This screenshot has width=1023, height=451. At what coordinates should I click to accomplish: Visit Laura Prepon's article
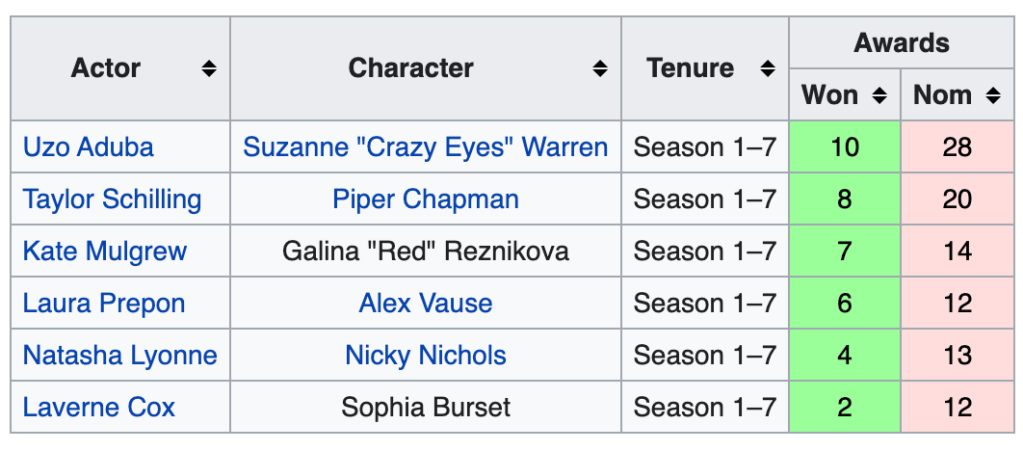[103, 303]
